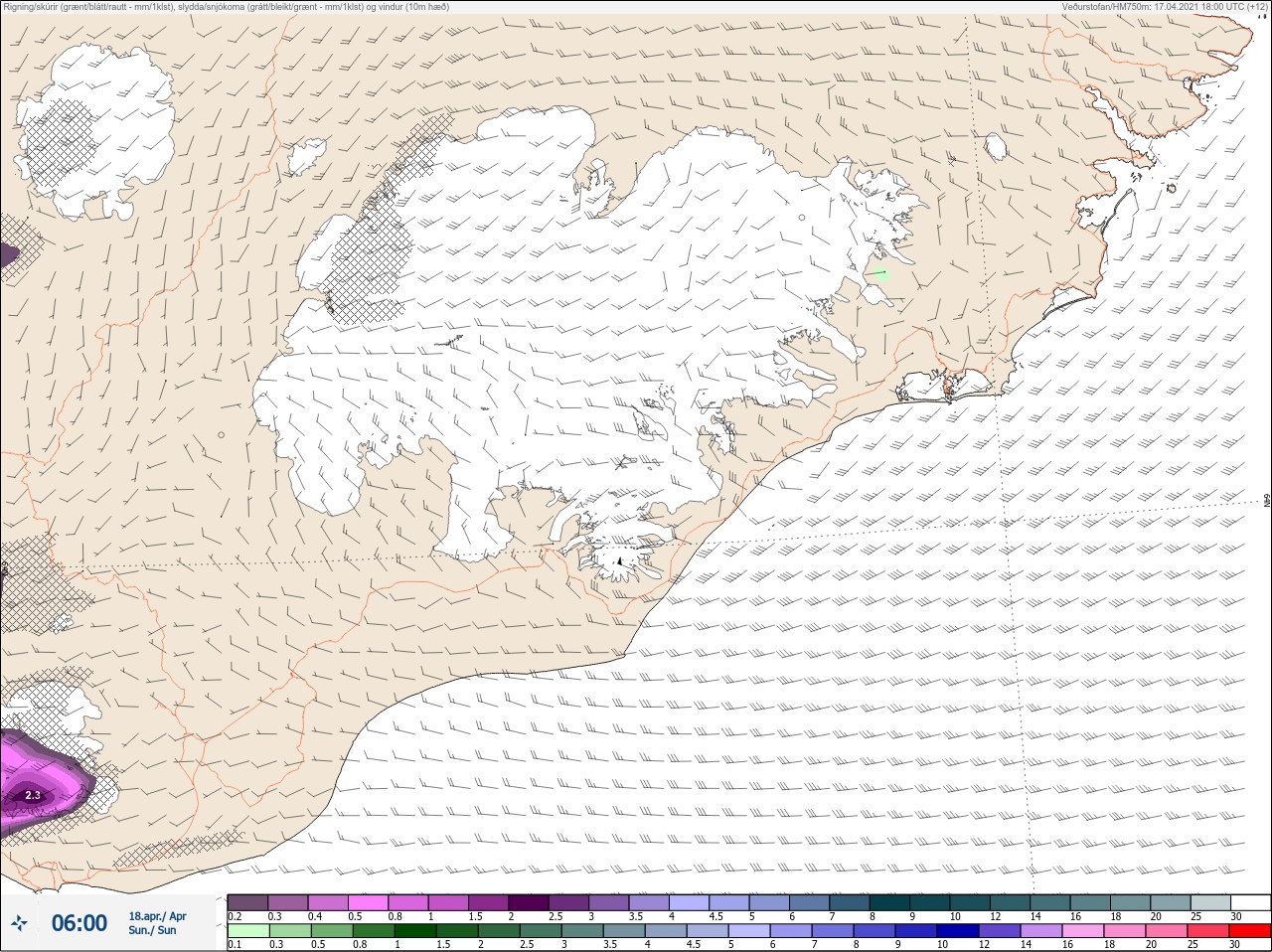Pick the red bottom-row swatch labeled 30
1272x952 pixels.
click(x=1250, y=931)
